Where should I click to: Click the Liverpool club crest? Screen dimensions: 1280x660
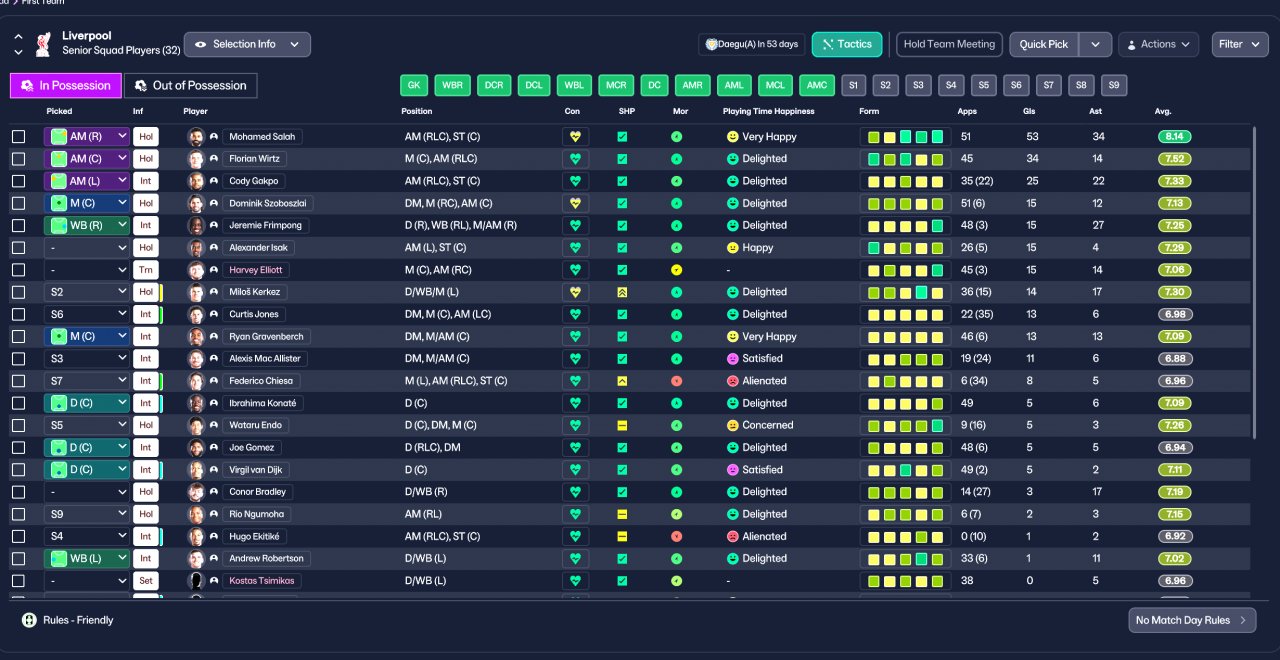pyautogui.click(x=43, y=44)
